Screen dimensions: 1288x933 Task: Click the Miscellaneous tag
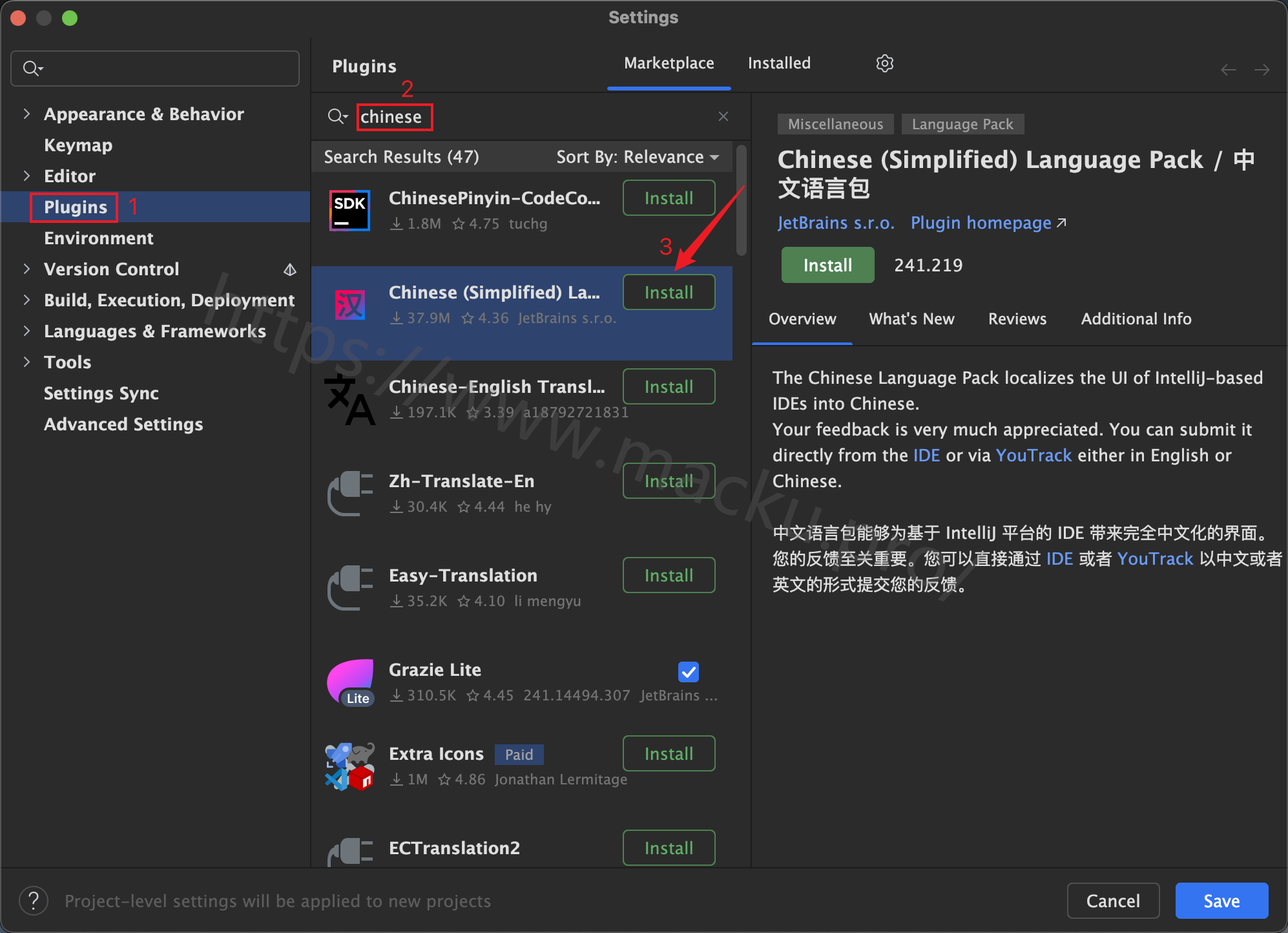(835, 124)
